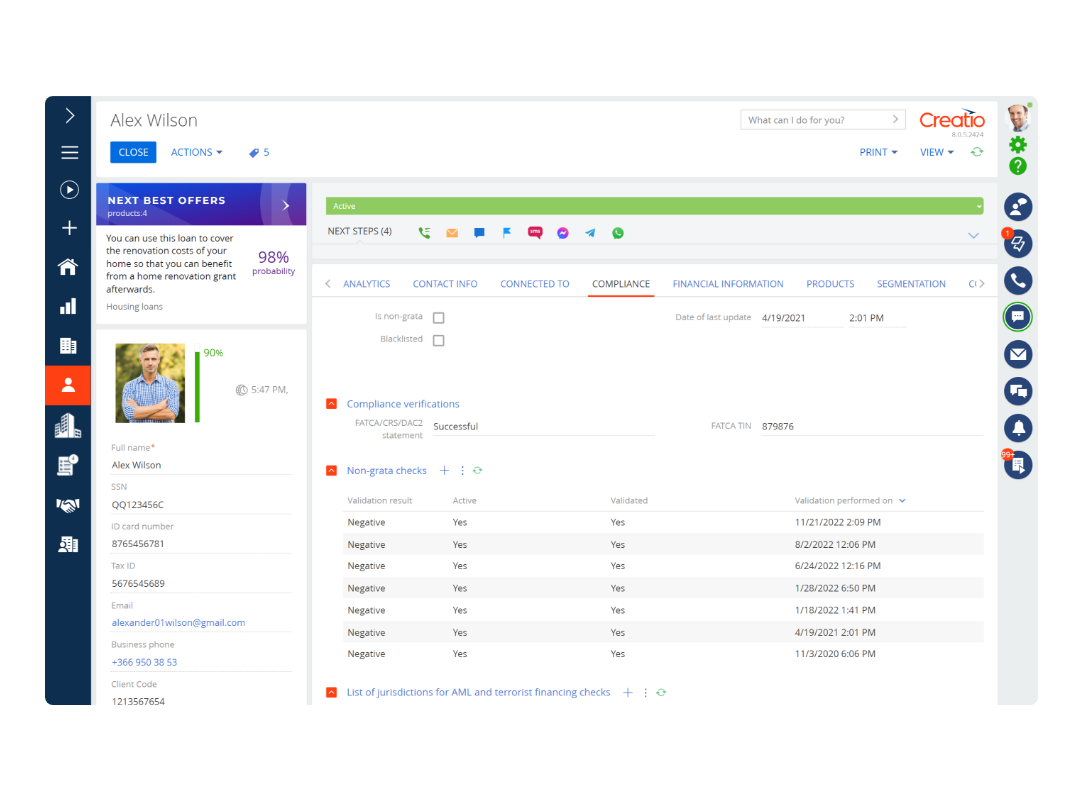1082x800 pixels.
Task: Expand the View dropdown menu
Action: point(936,152)
